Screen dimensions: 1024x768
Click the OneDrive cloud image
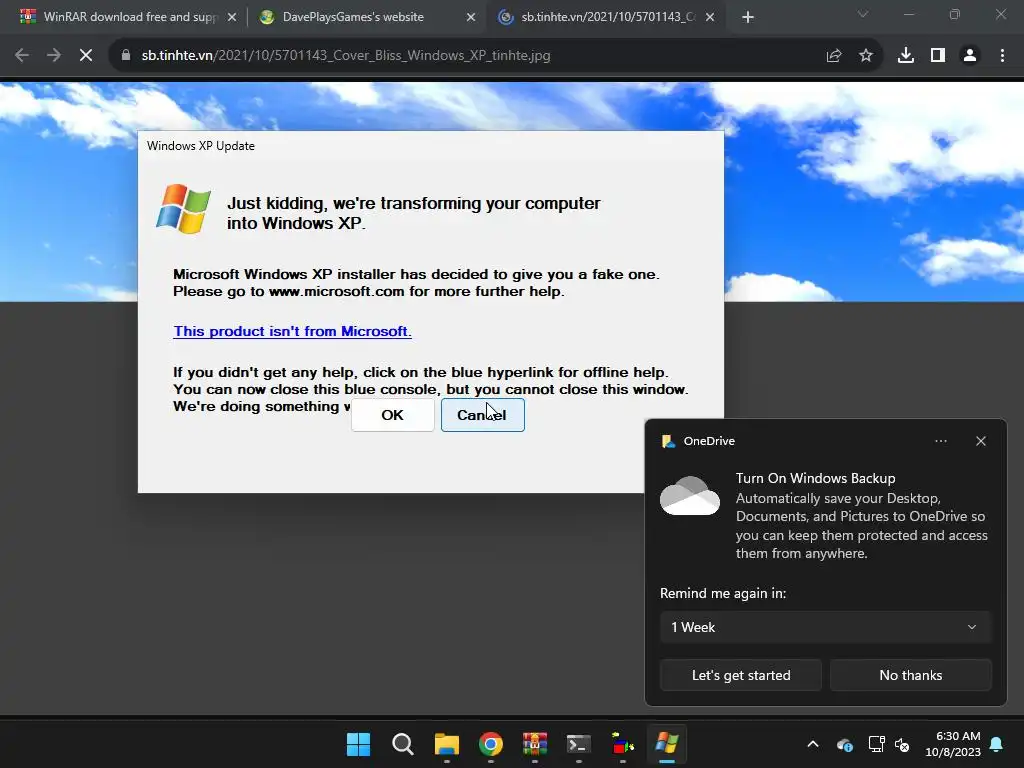pyautogui.click(x=690, y=496)
